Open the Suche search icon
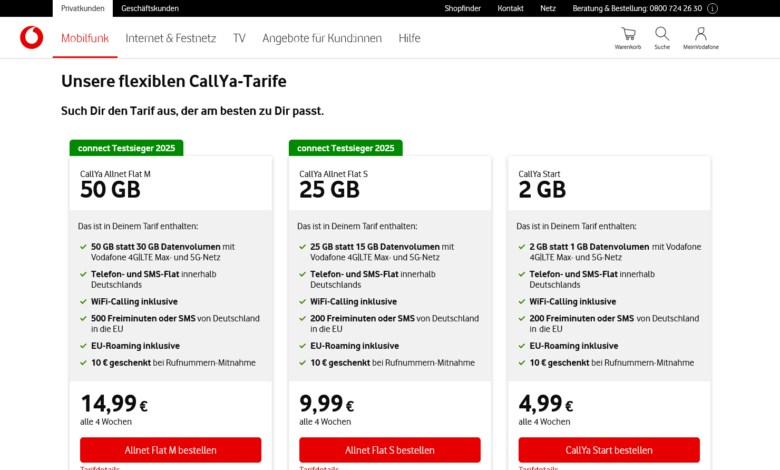Image resolution: width=780 pixels, height=470 pixels. tap(662, 38)
